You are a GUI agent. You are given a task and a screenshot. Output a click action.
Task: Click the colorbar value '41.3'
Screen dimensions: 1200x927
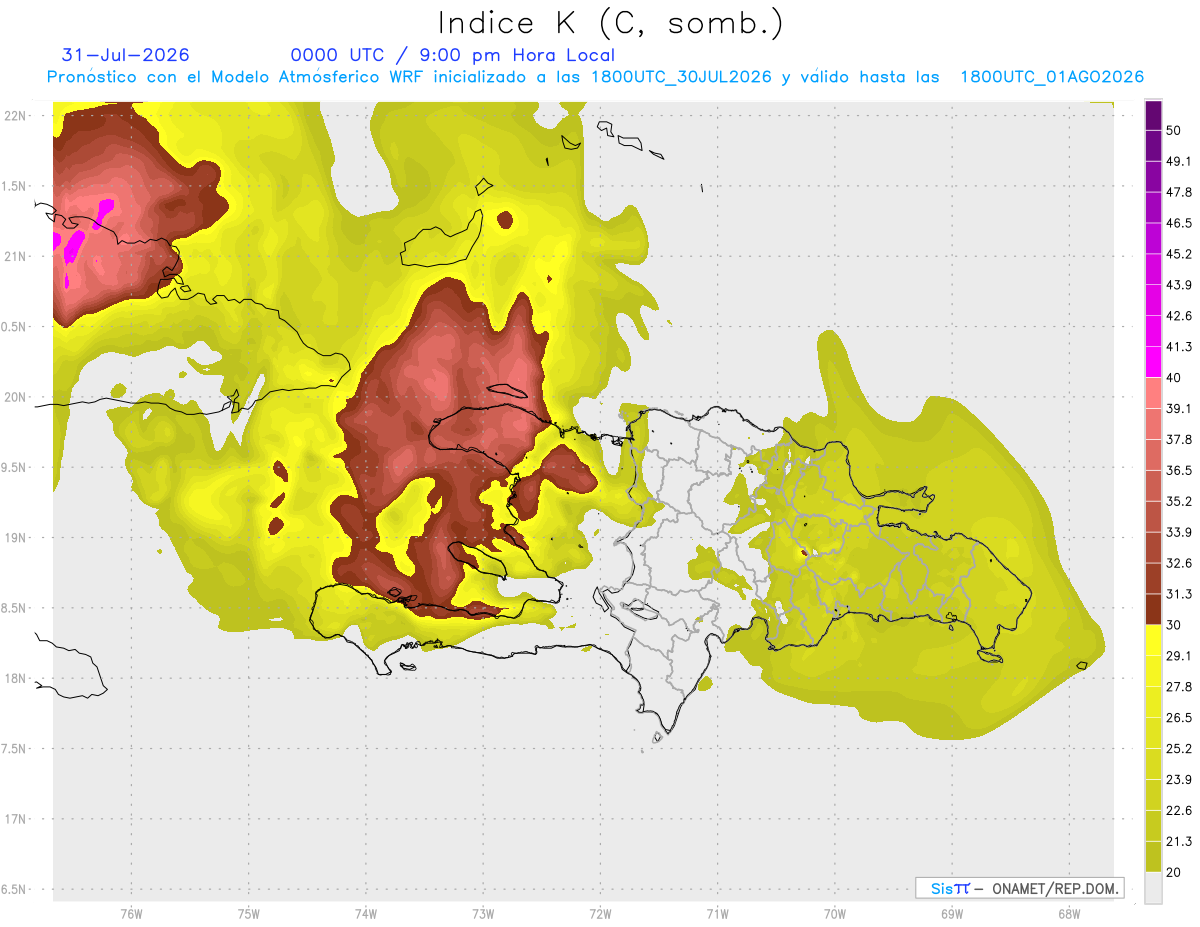point(1180,347)
